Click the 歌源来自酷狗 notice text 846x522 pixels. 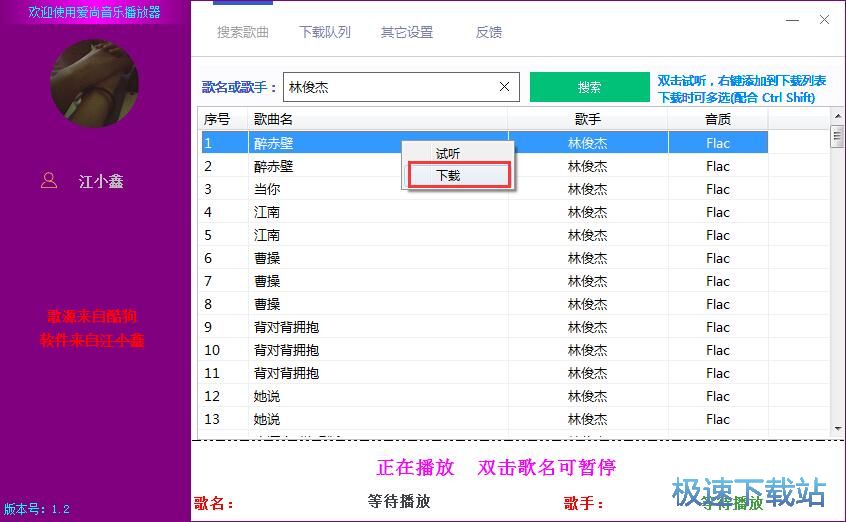(x=92, y=316)
